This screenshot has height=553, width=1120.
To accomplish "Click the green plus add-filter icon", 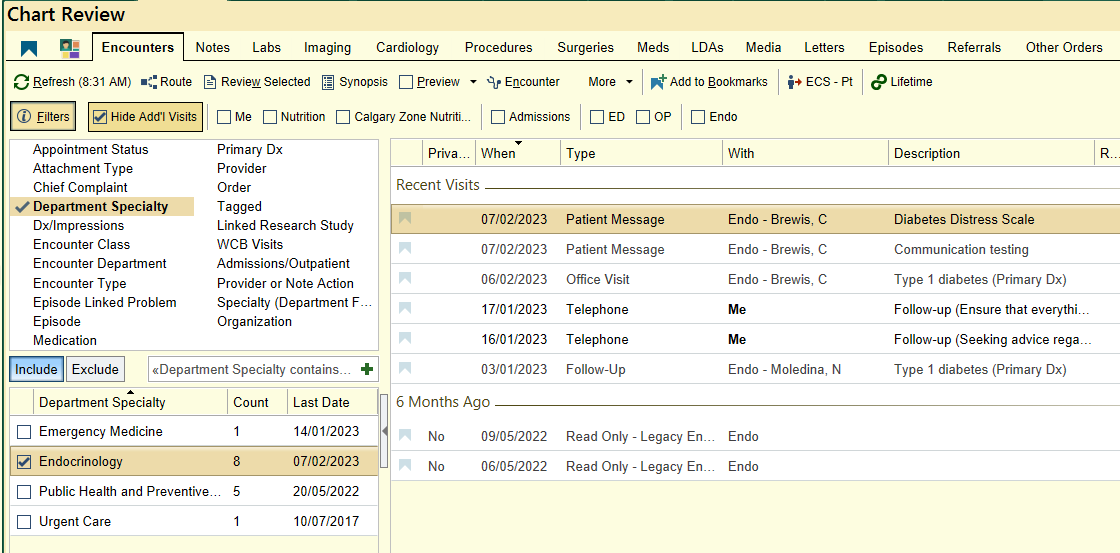I will [367, 369].
